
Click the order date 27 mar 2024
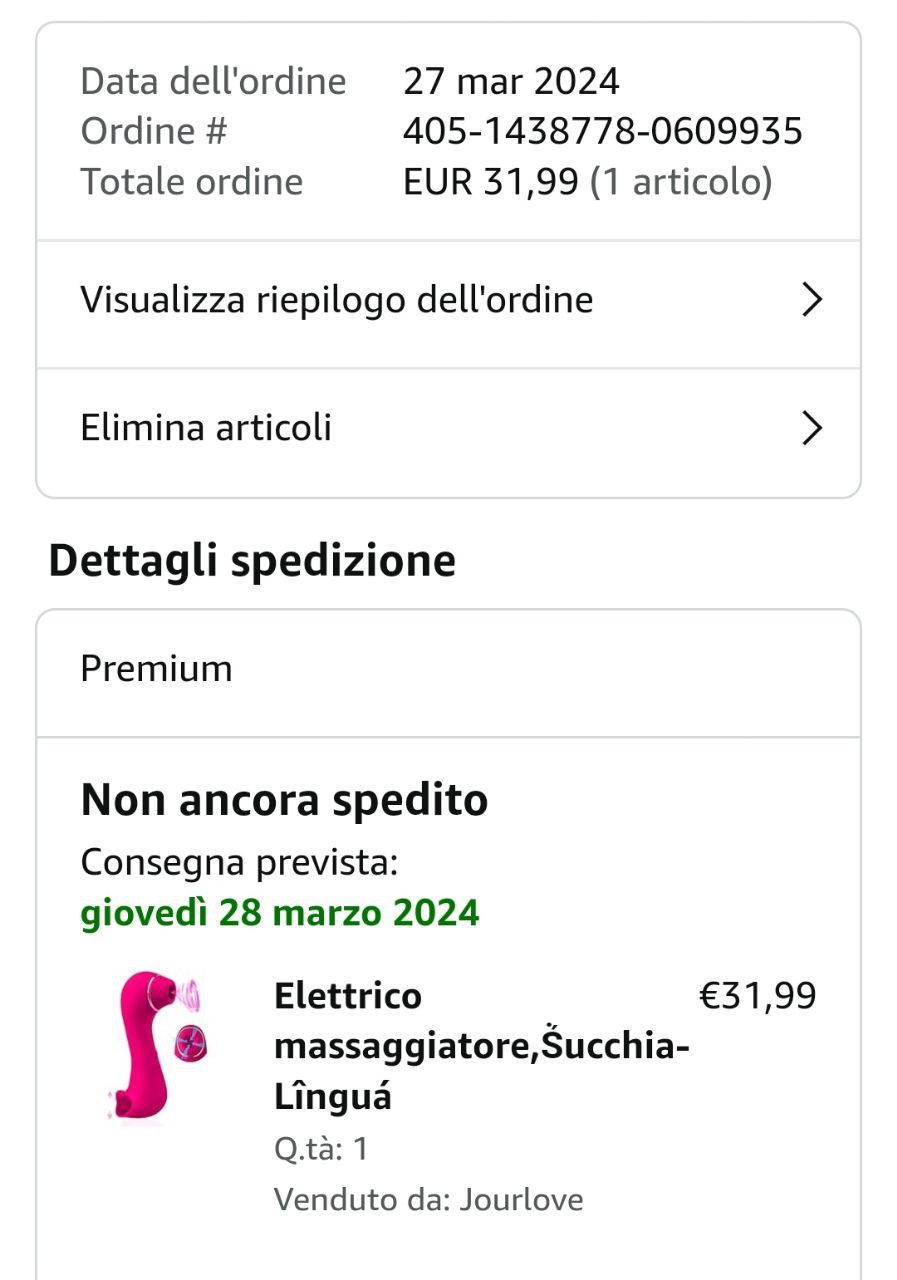coord(511,81)
